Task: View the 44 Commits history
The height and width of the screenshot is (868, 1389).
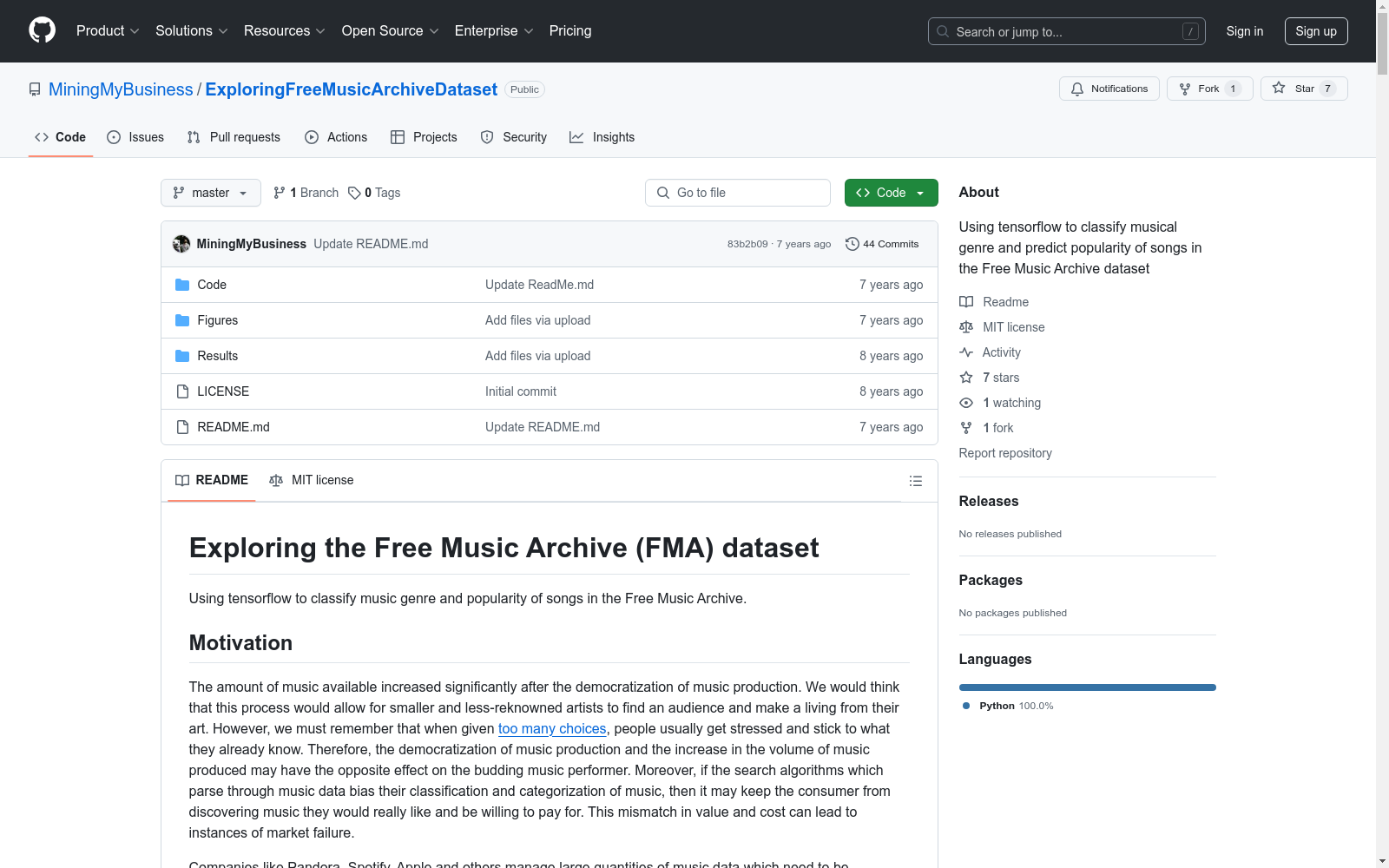Action: pos(882,244)
